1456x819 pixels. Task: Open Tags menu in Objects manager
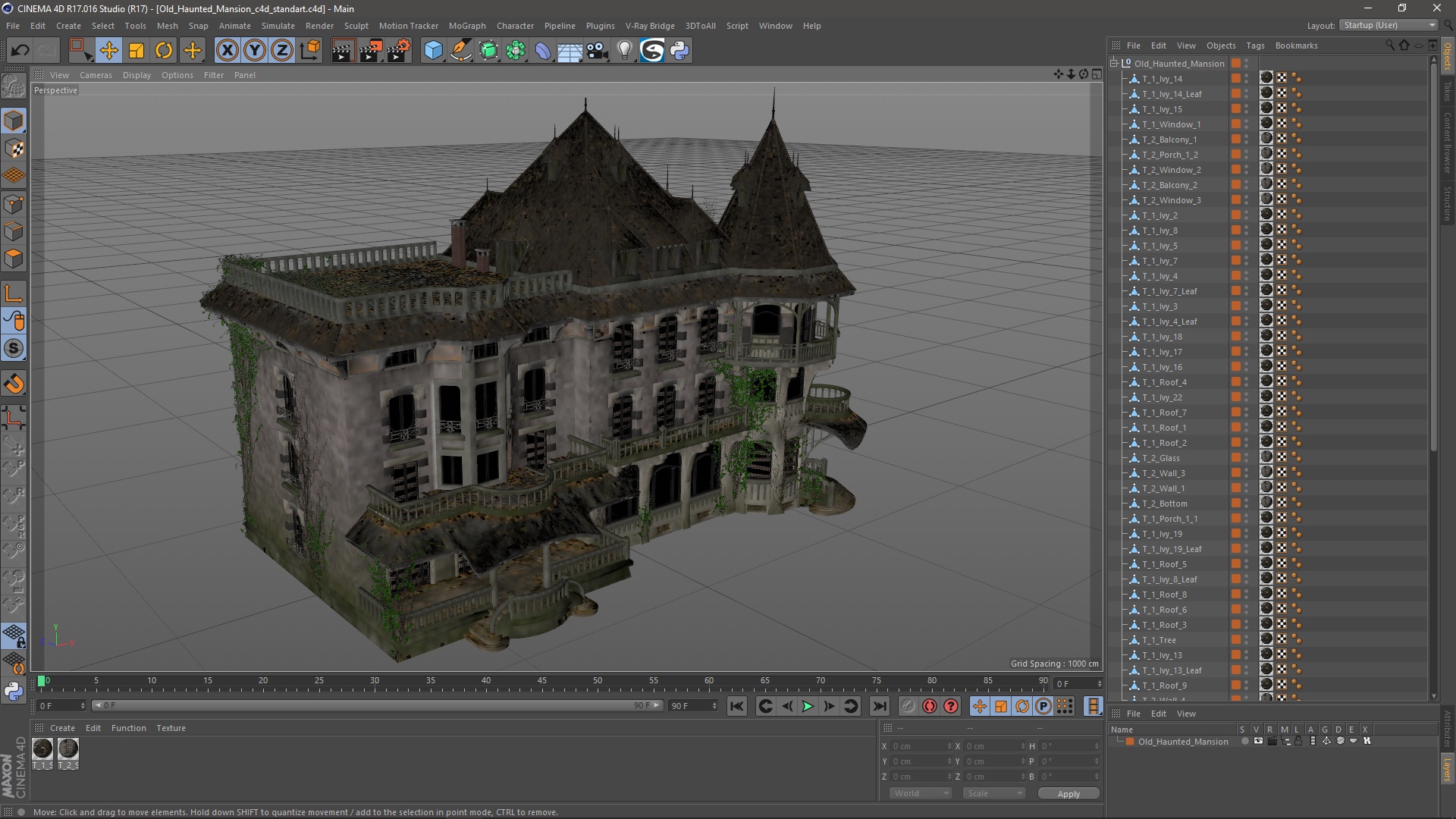(x=1255, y=45)
